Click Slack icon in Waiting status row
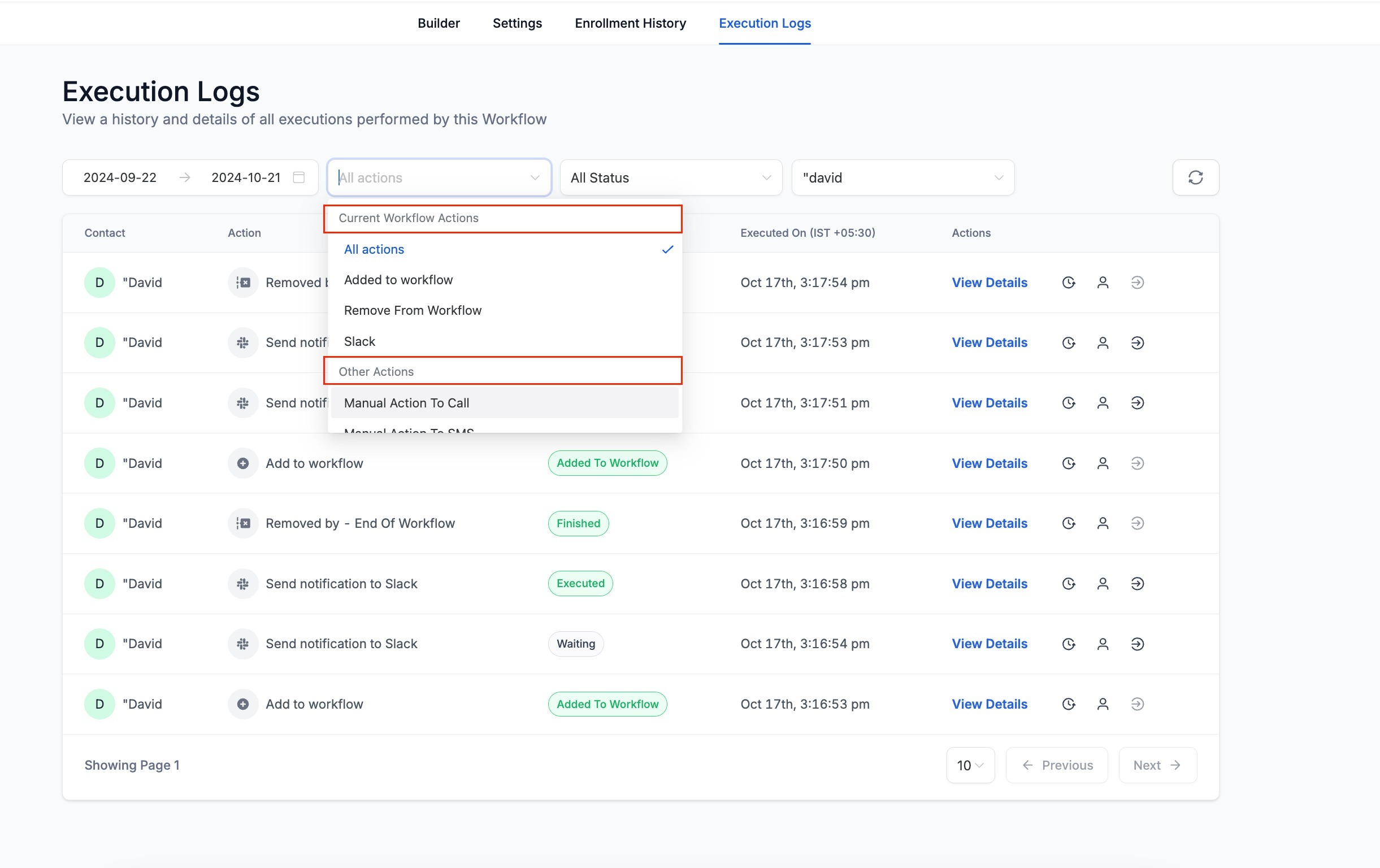This screenshot has height=868, width=1380. click(x=243, y=644)
